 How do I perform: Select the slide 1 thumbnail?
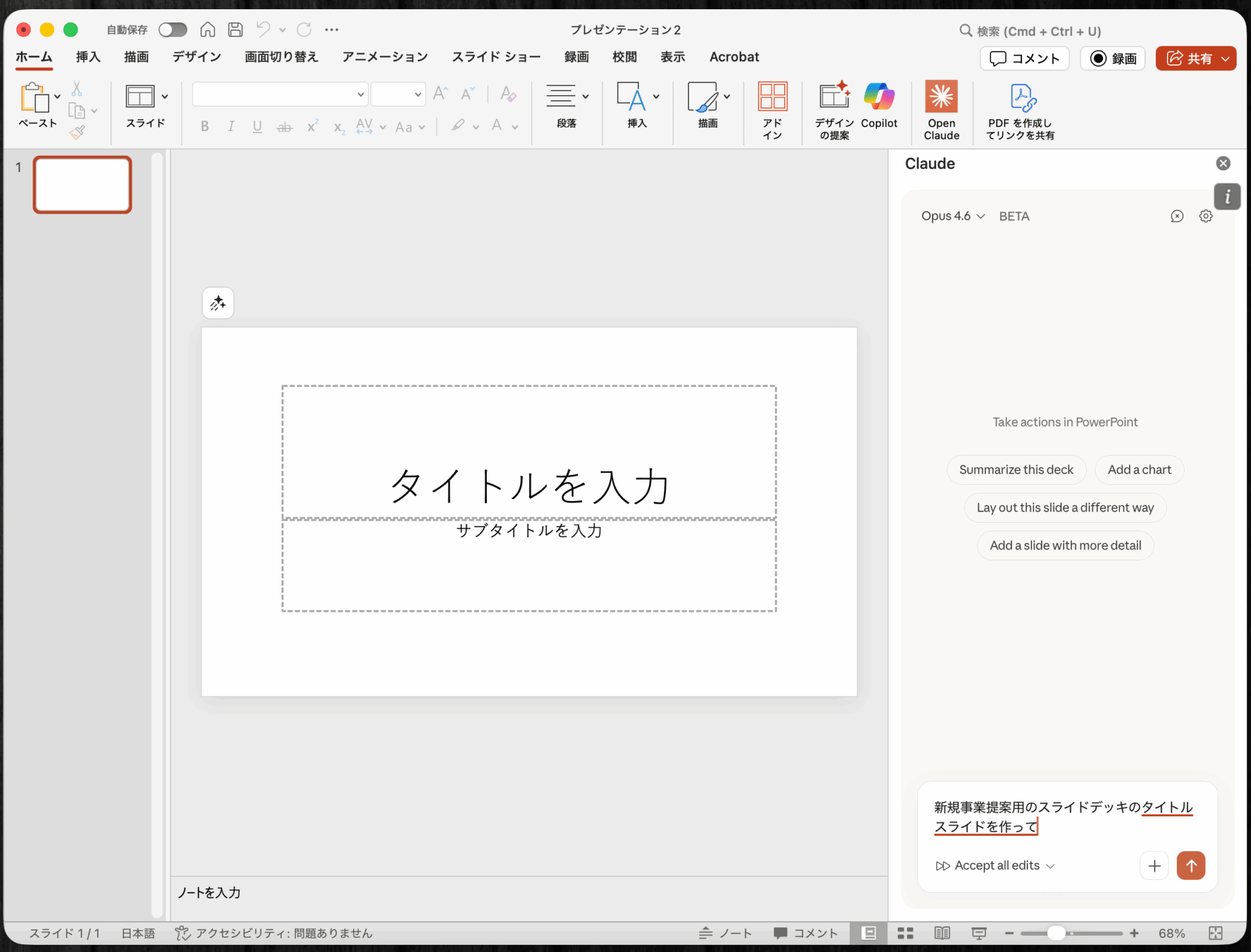coord(82,184)
